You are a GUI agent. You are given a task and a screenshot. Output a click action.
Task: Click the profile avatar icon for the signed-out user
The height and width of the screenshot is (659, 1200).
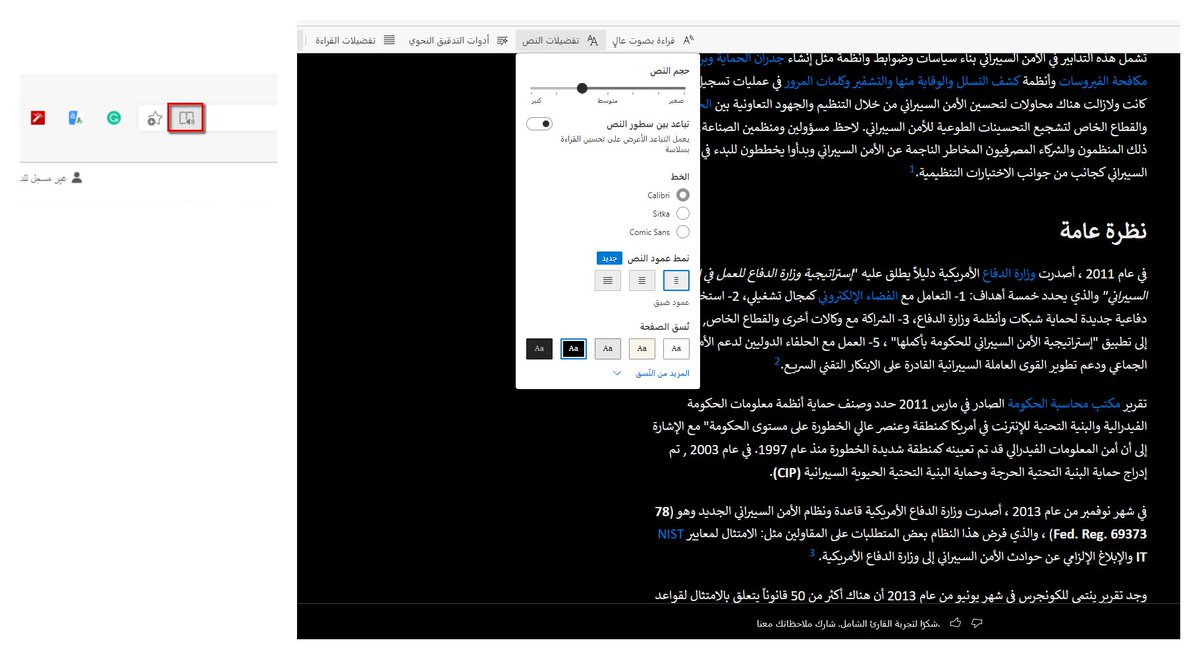click(77, 177)
